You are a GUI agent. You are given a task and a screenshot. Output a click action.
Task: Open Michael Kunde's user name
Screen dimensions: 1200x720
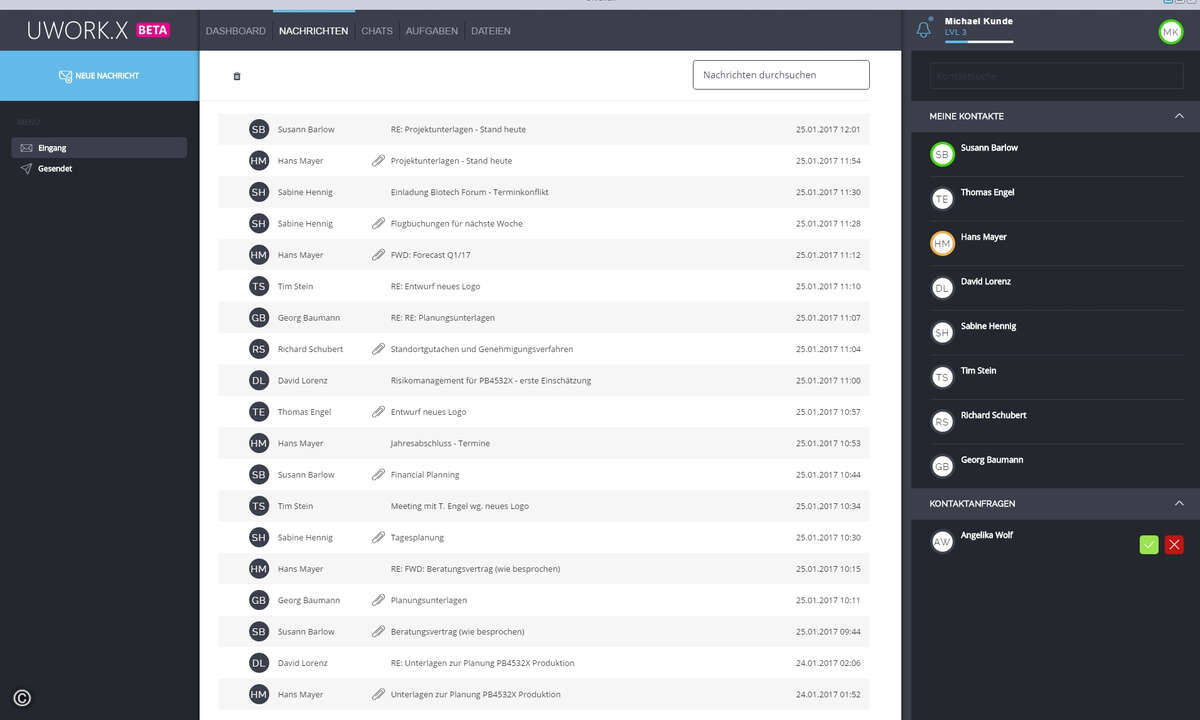pos(979,21)
